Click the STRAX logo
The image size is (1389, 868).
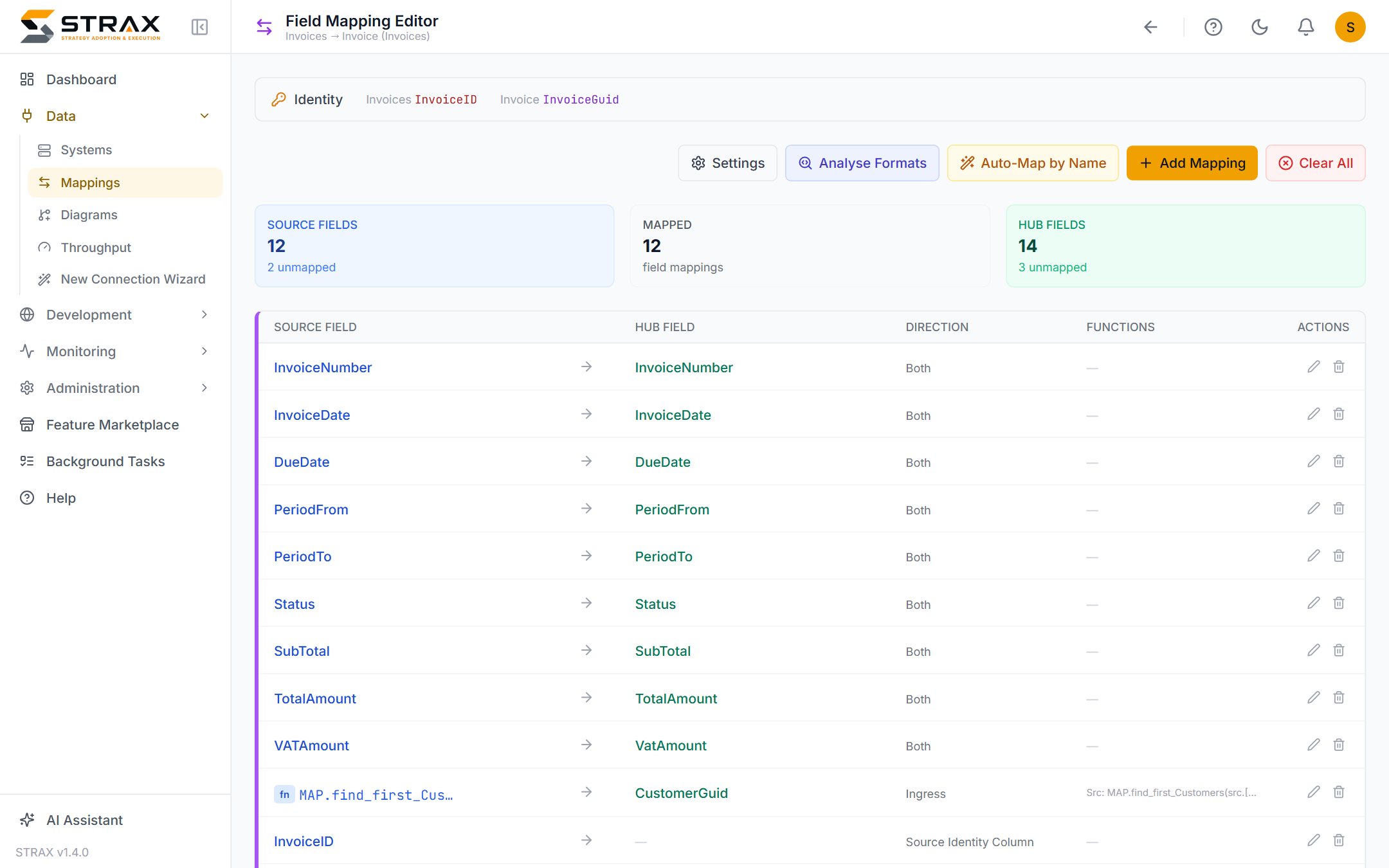pyautogui.click(x=90, y=26)
